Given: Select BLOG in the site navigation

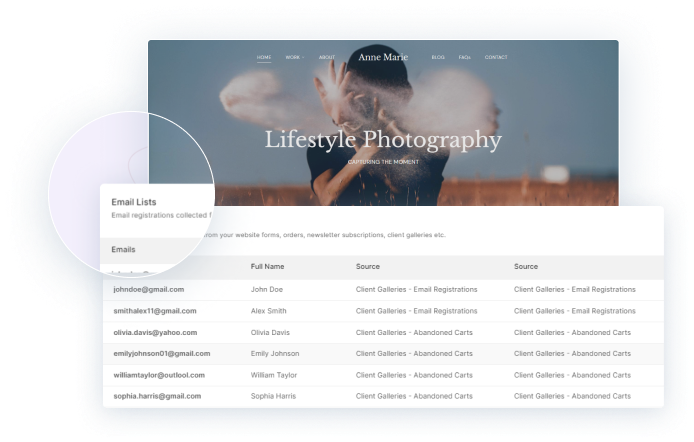Looking at the screenshot, I should pyautogui.click(x=438, y=57).
